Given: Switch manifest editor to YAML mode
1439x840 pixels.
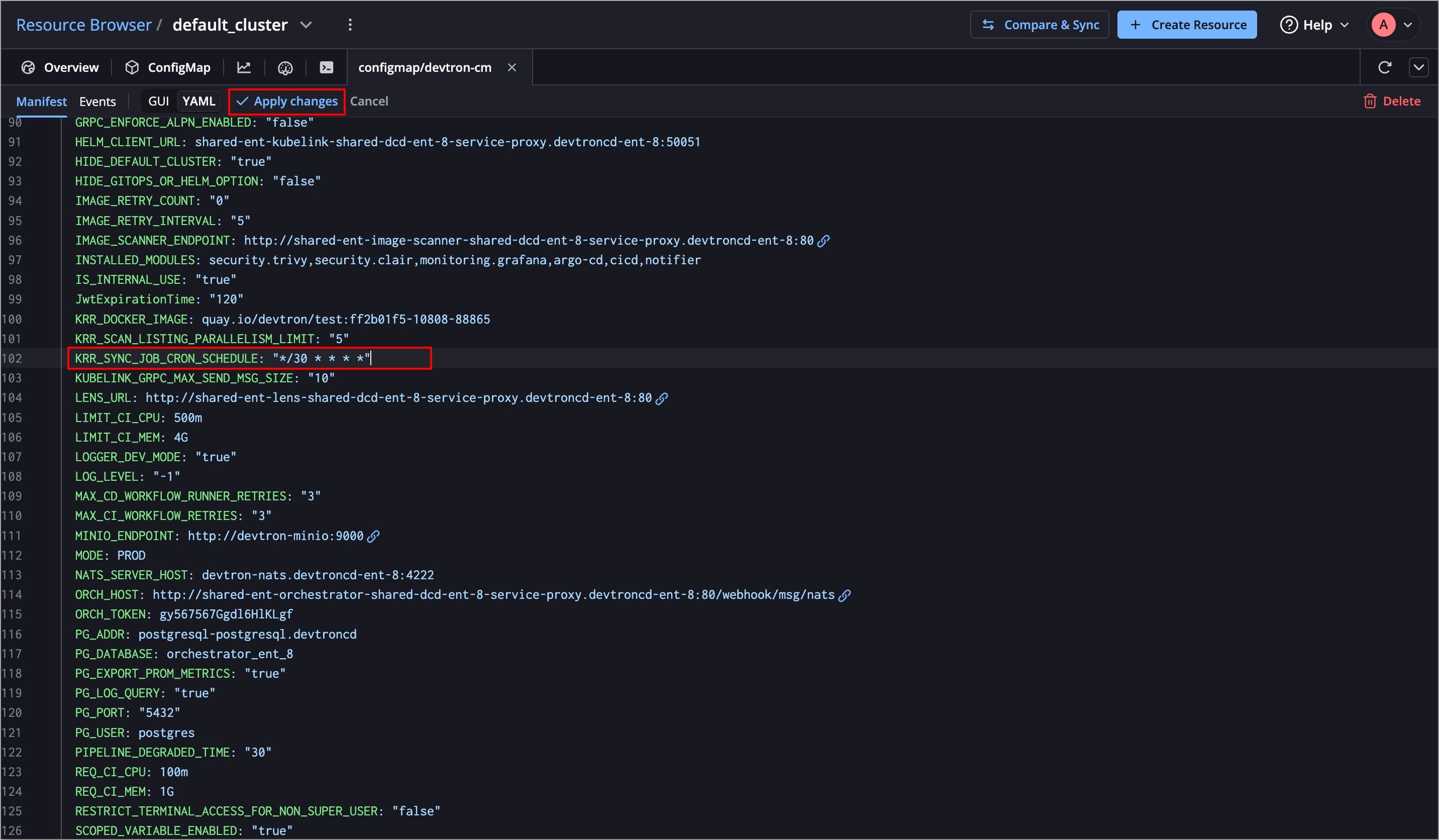Looking at the screenshot, I should click(x=198, y=101).
